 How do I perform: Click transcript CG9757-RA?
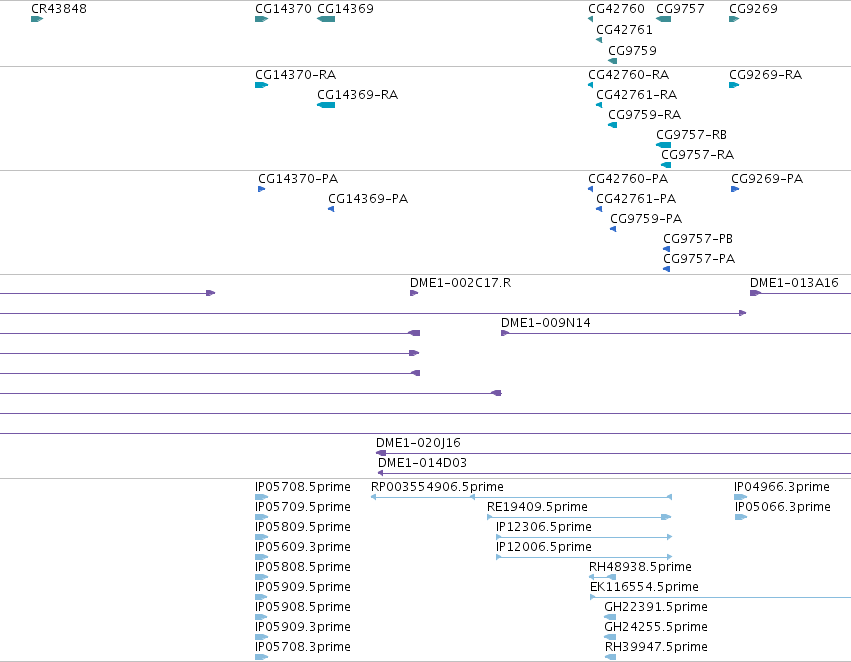[697, 155]
